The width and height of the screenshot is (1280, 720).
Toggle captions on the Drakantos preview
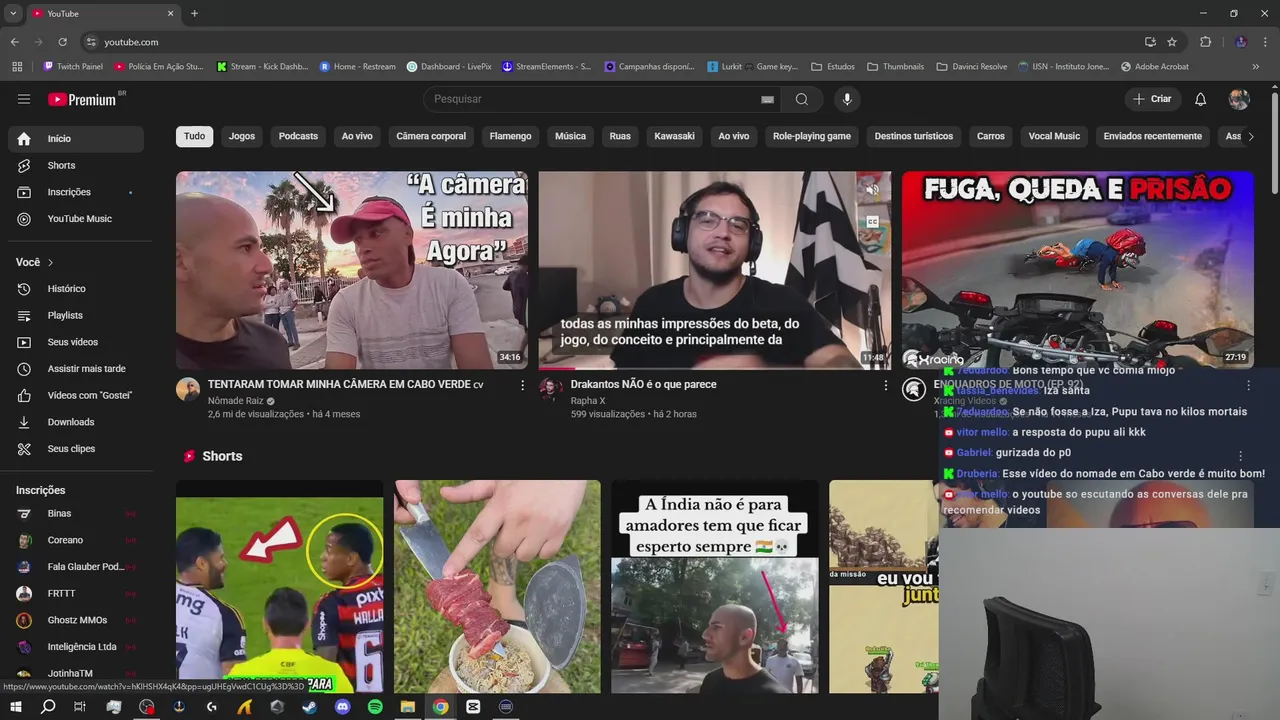click(872, 222)
